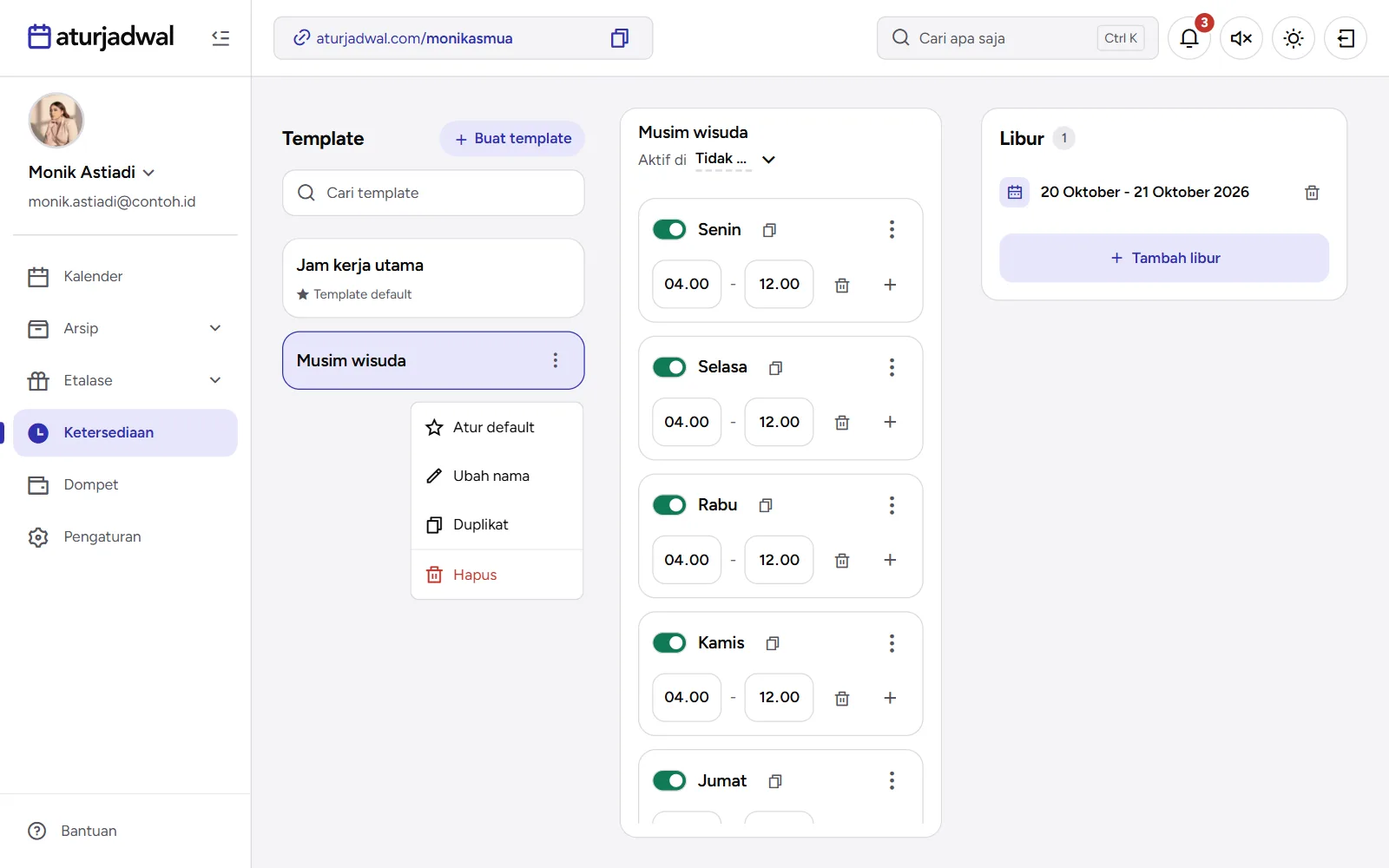Click the Buat template button
1389x868 pixels.
[x=512, y=139]
